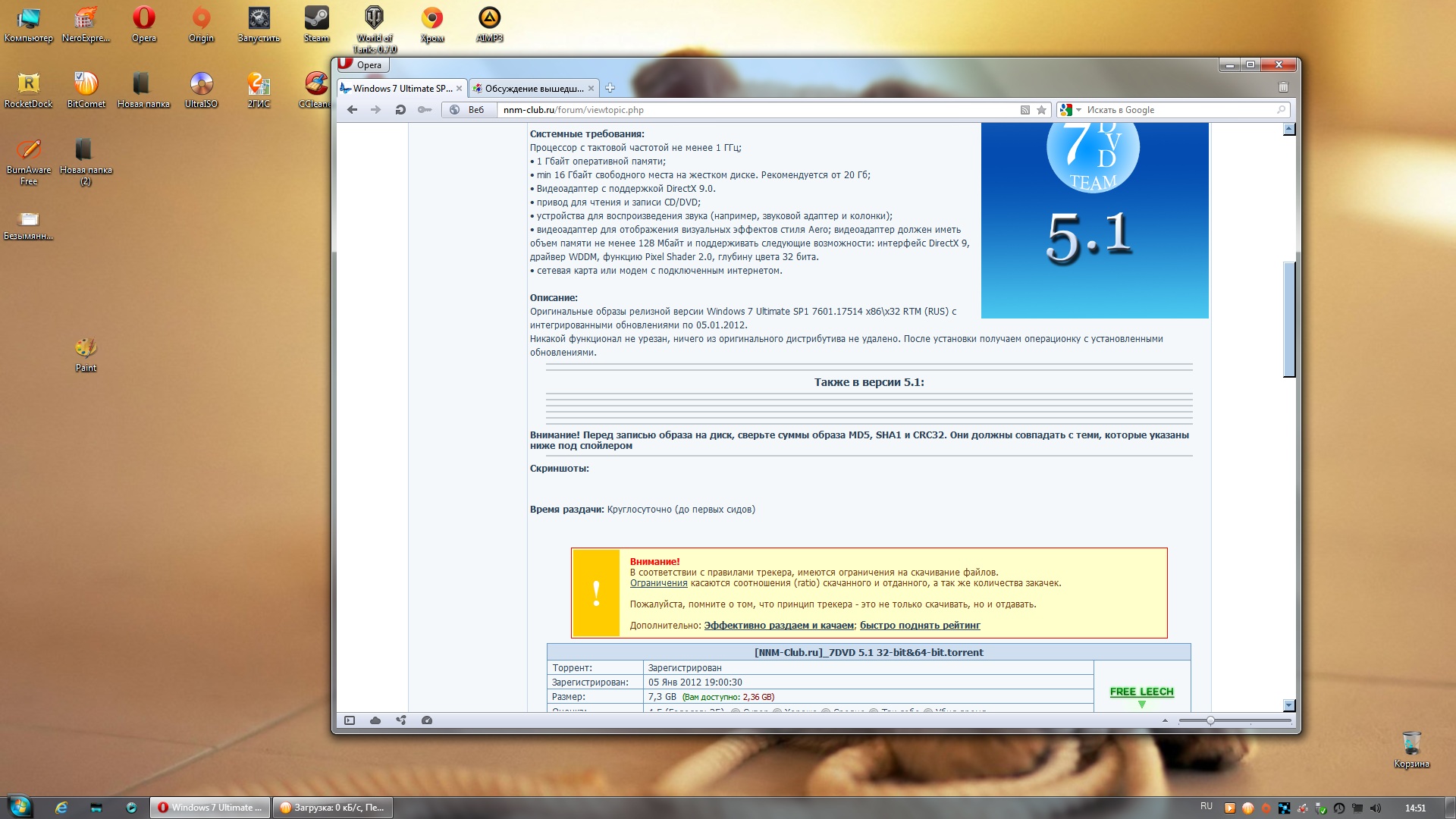Go forward to next page
This screenshot has width=1456, height=819.
pyautogui.click(x=375, y=110)
